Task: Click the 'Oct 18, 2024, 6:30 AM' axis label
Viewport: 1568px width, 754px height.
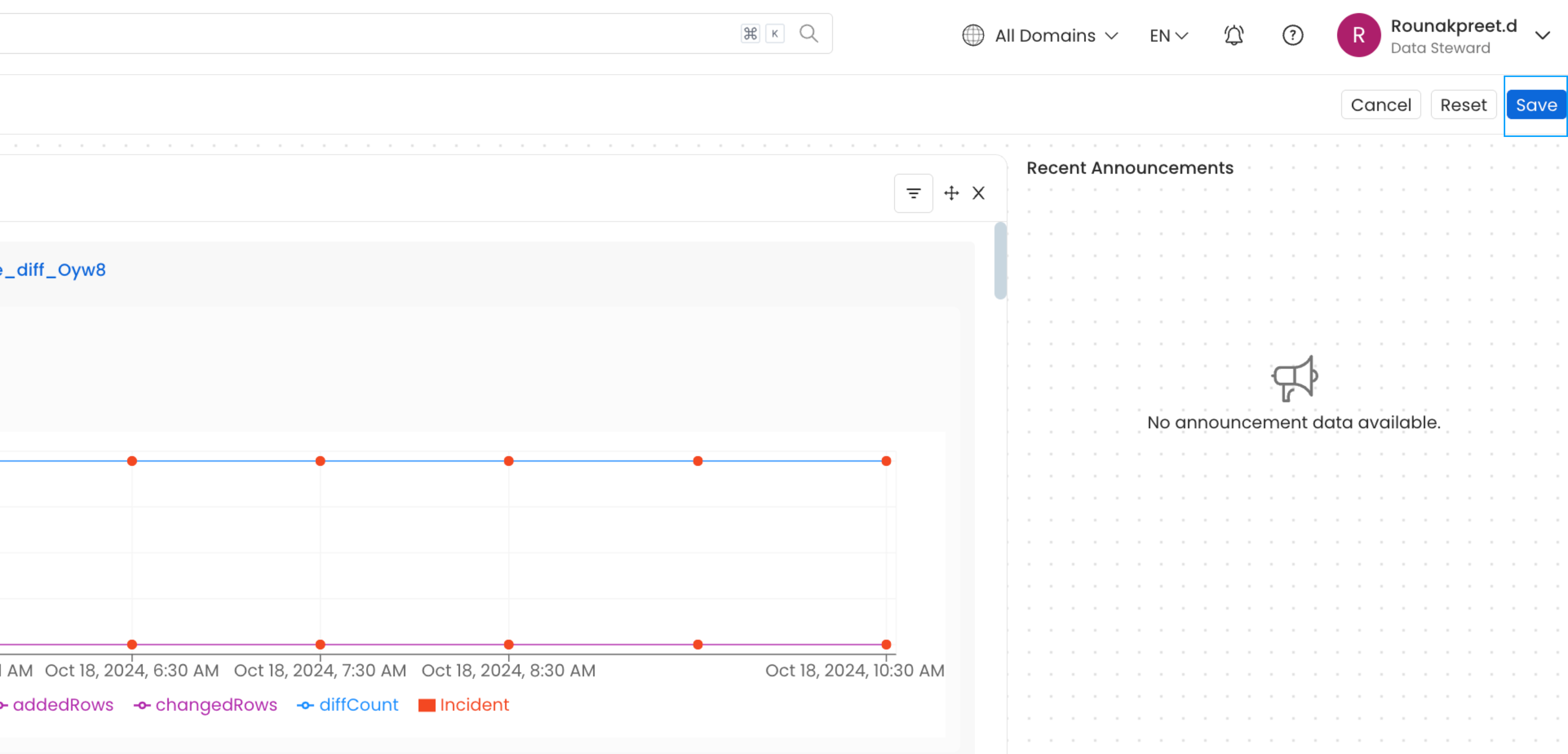Action: point(132,671)
